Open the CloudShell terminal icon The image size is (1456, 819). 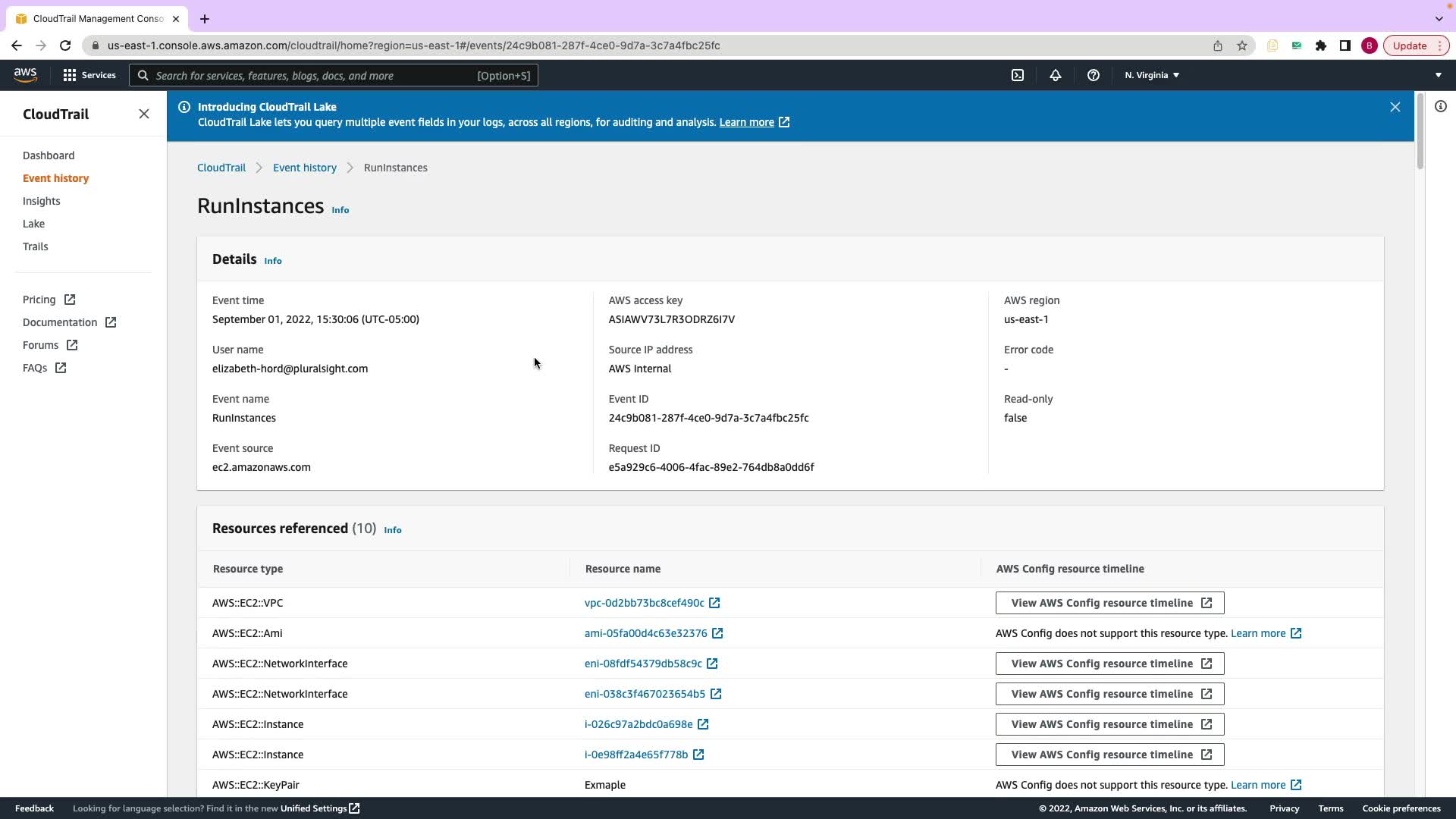click(x=1018, y=75)
